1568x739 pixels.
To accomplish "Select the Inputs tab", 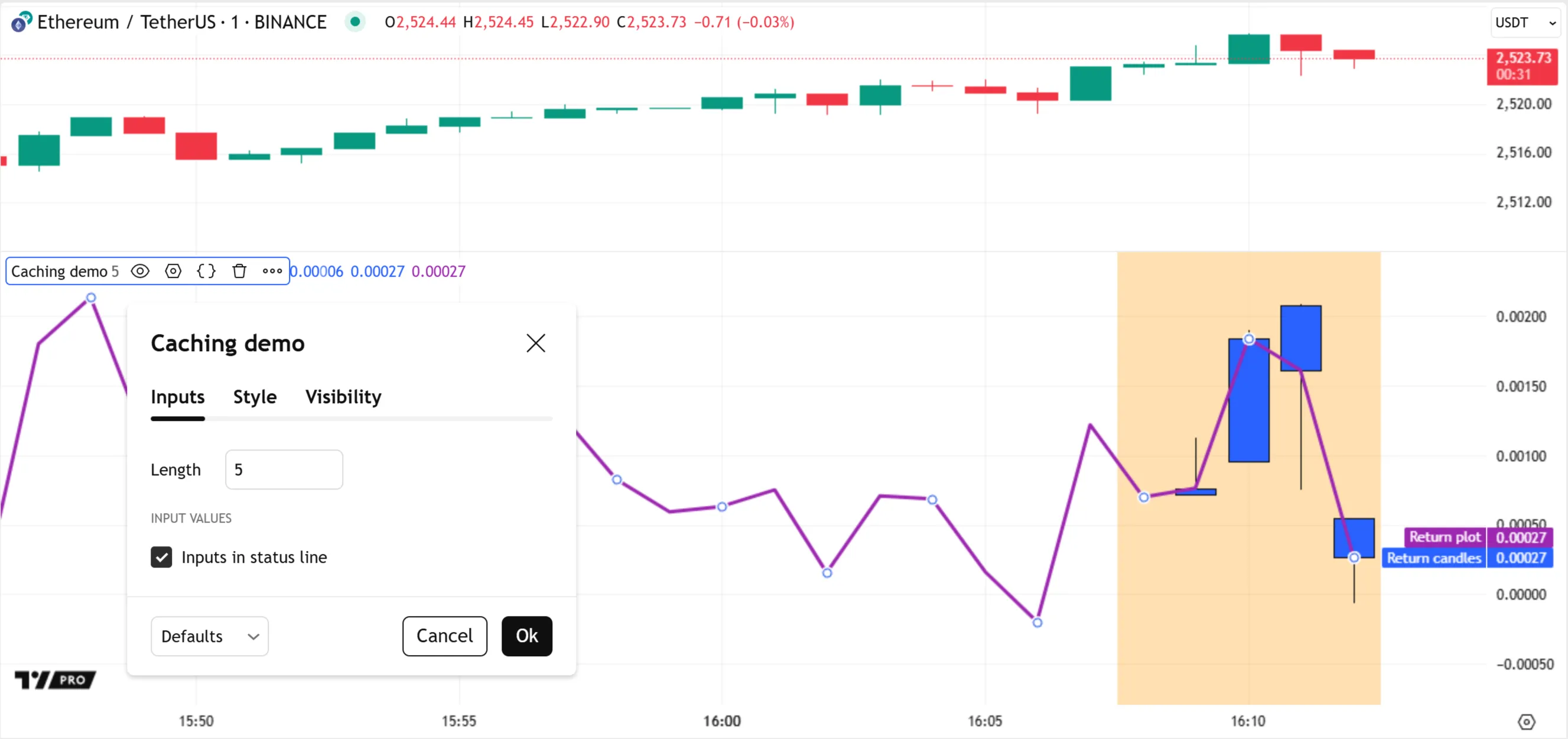I will (x=178, y=397).
